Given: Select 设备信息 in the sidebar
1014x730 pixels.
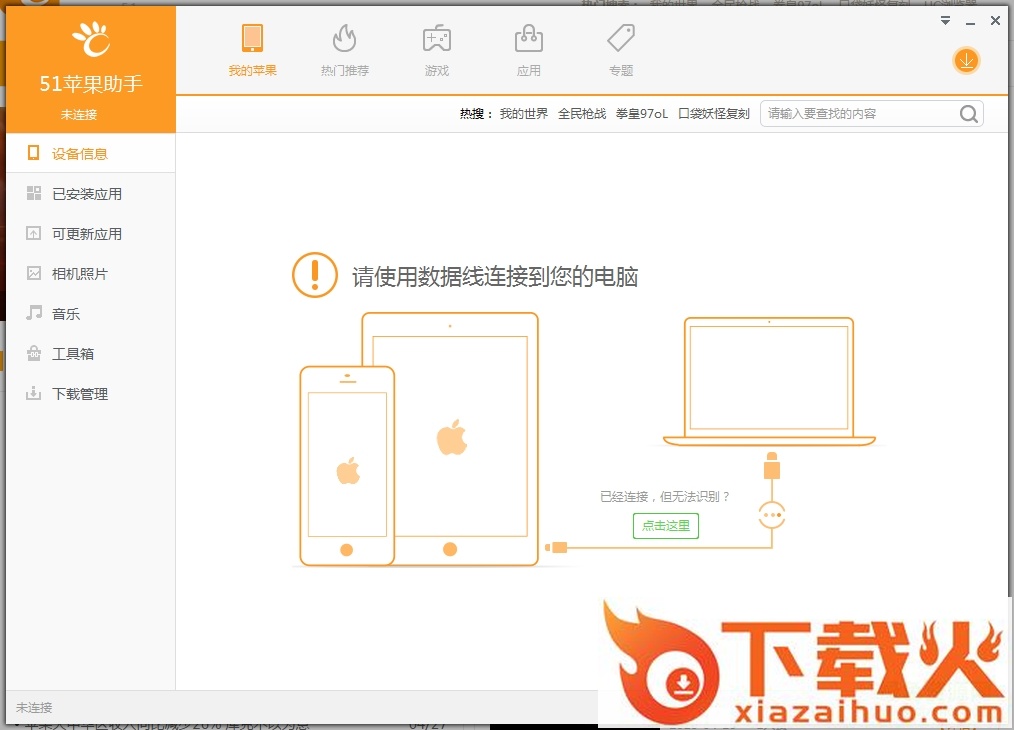Looking at the screenshot, I should (x=91, y=153).
